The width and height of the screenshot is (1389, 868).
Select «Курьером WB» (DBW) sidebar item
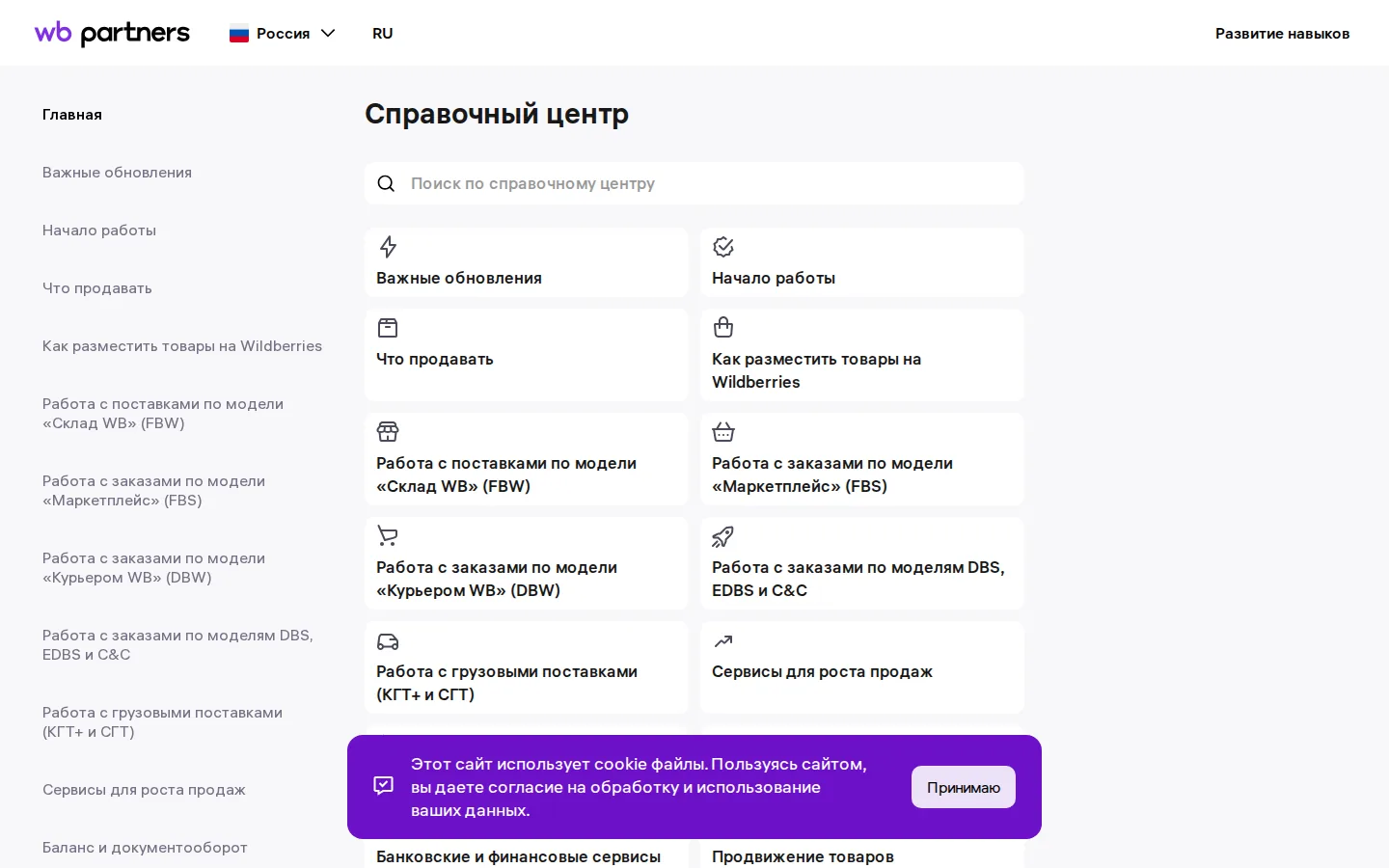153,568
